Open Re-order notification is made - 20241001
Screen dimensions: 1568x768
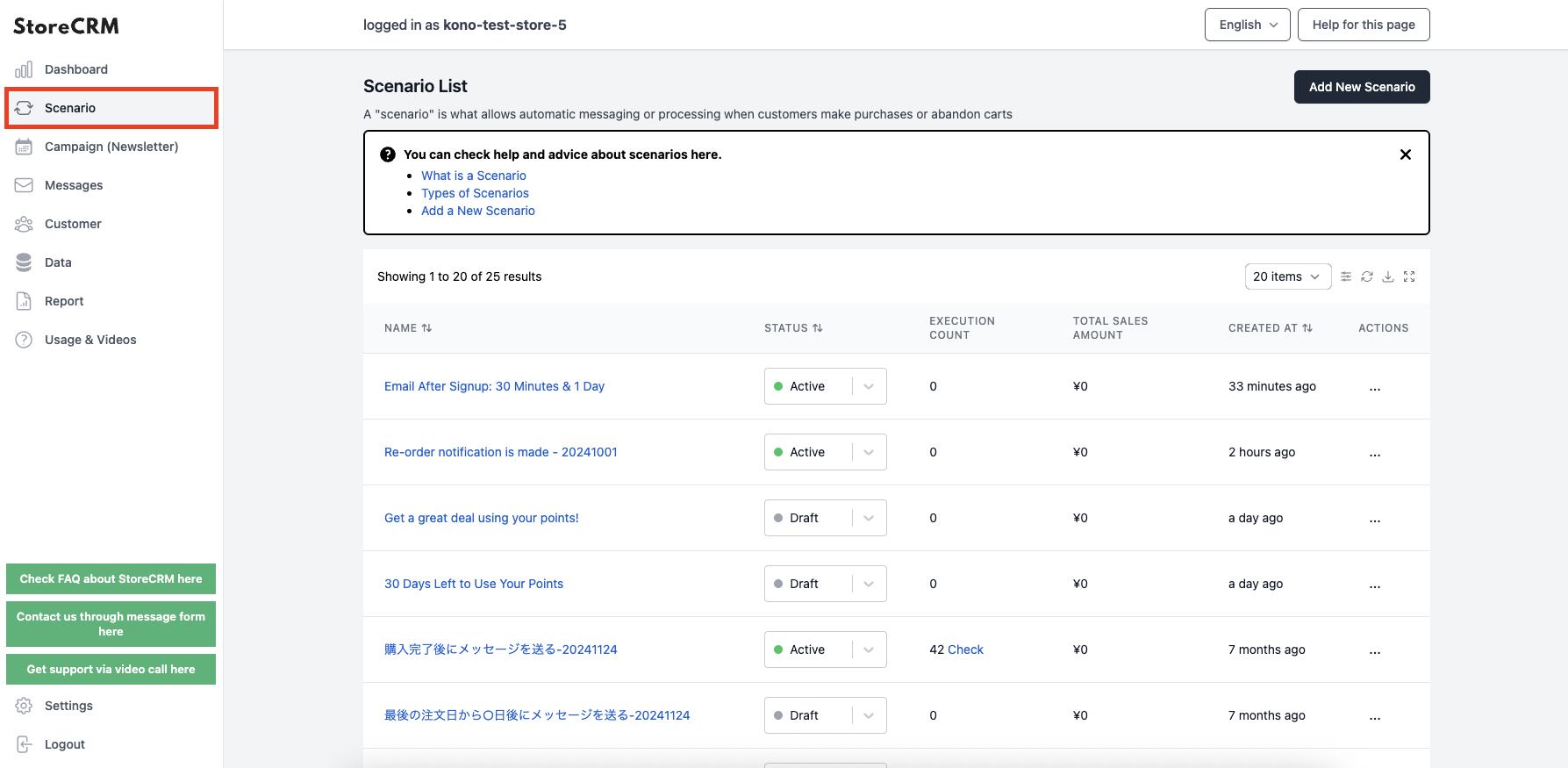point(501,452)
